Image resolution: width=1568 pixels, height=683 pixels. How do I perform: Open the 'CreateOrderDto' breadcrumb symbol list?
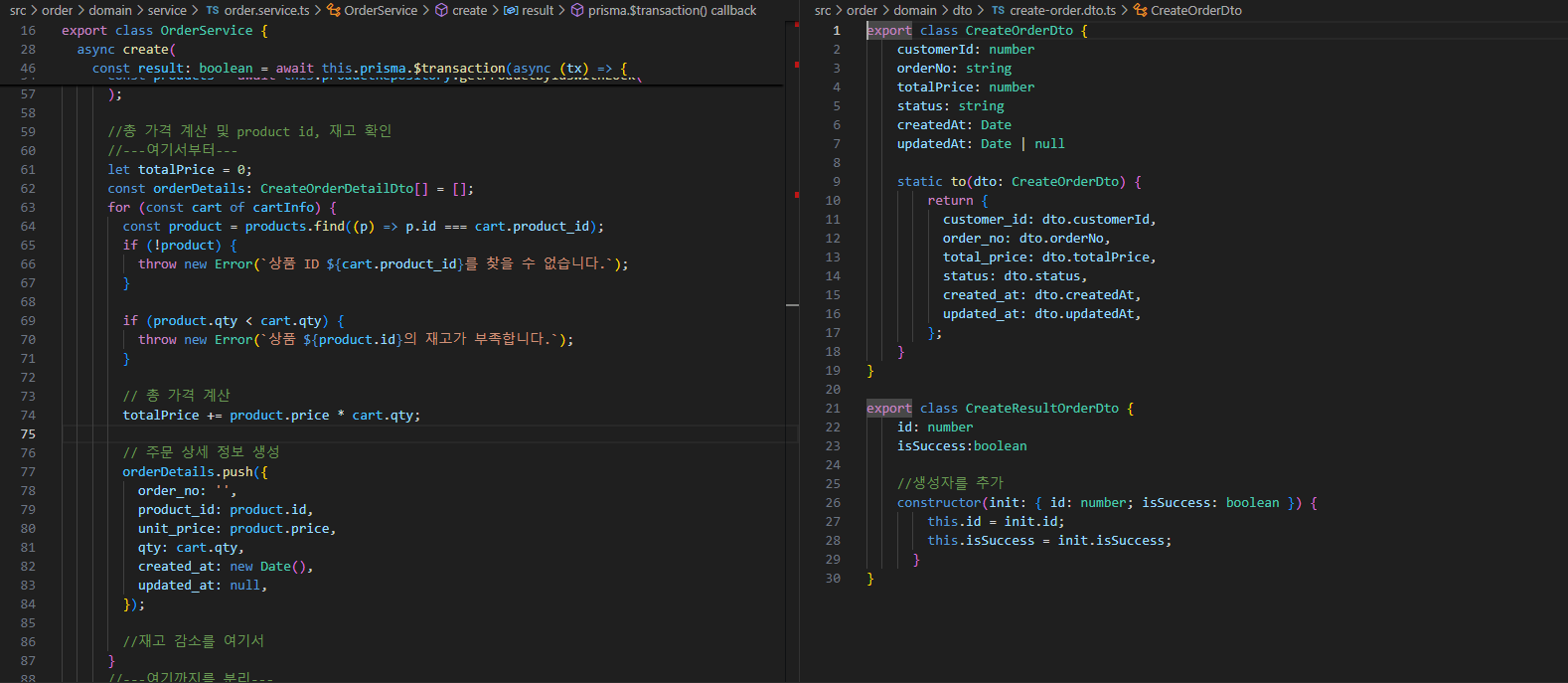[x=1196, y=10]
